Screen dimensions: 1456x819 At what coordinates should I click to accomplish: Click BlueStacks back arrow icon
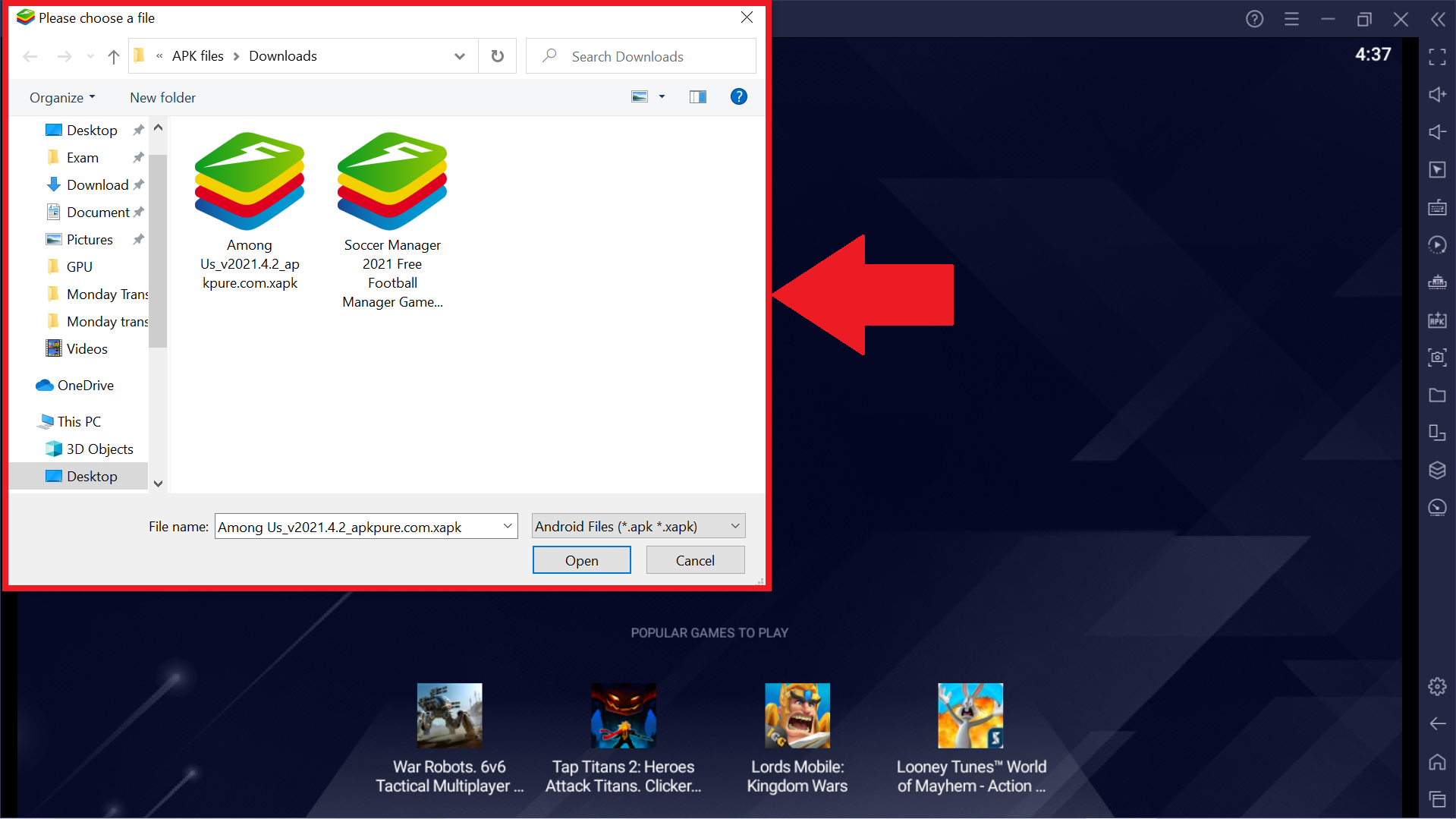click(1437, 724)
